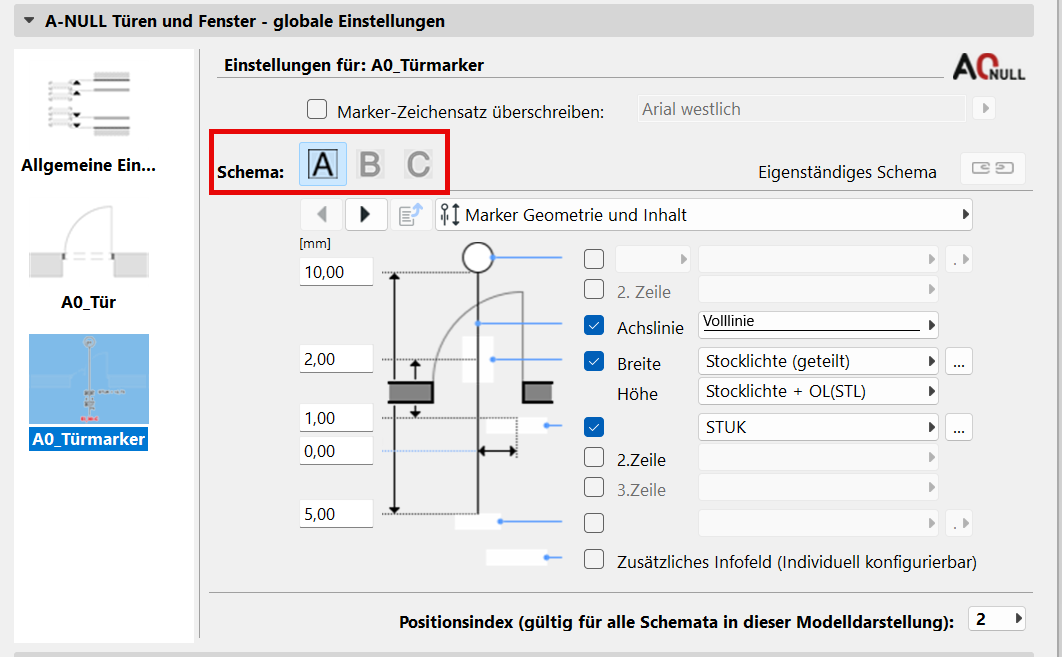Select Schema B icon
Image resolution: width=1062 pixels, height=657 pixels.
[x=370, y=164]
